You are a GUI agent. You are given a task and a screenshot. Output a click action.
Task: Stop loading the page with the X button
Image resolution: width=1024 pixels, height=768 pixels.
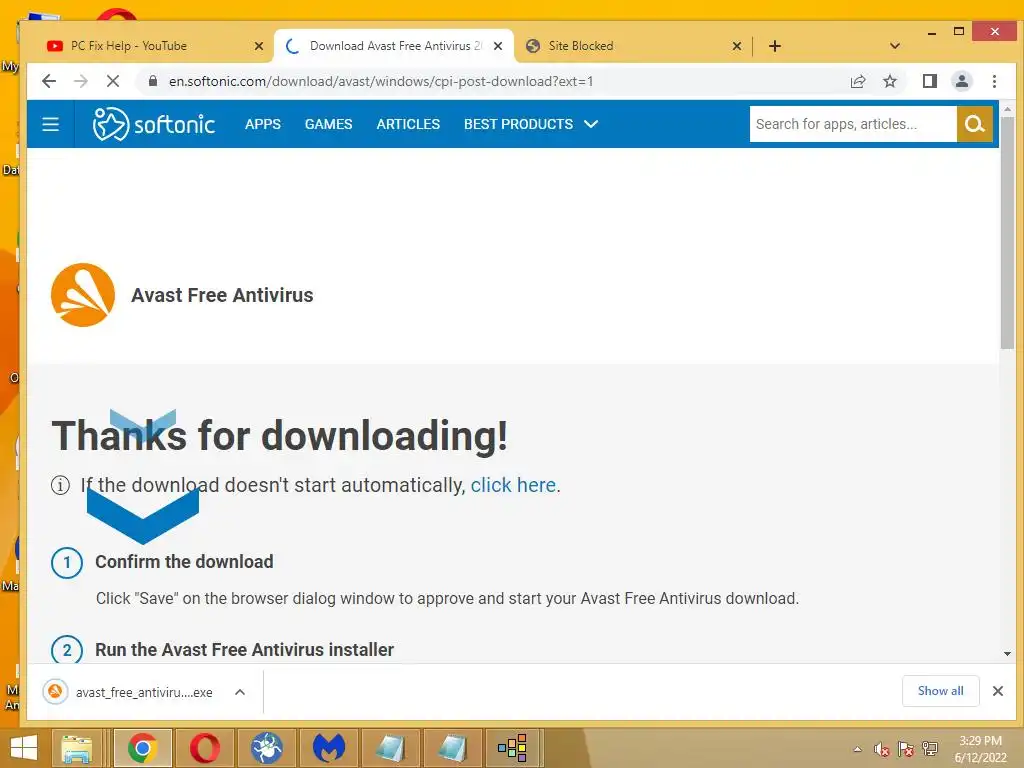[113, 81]
